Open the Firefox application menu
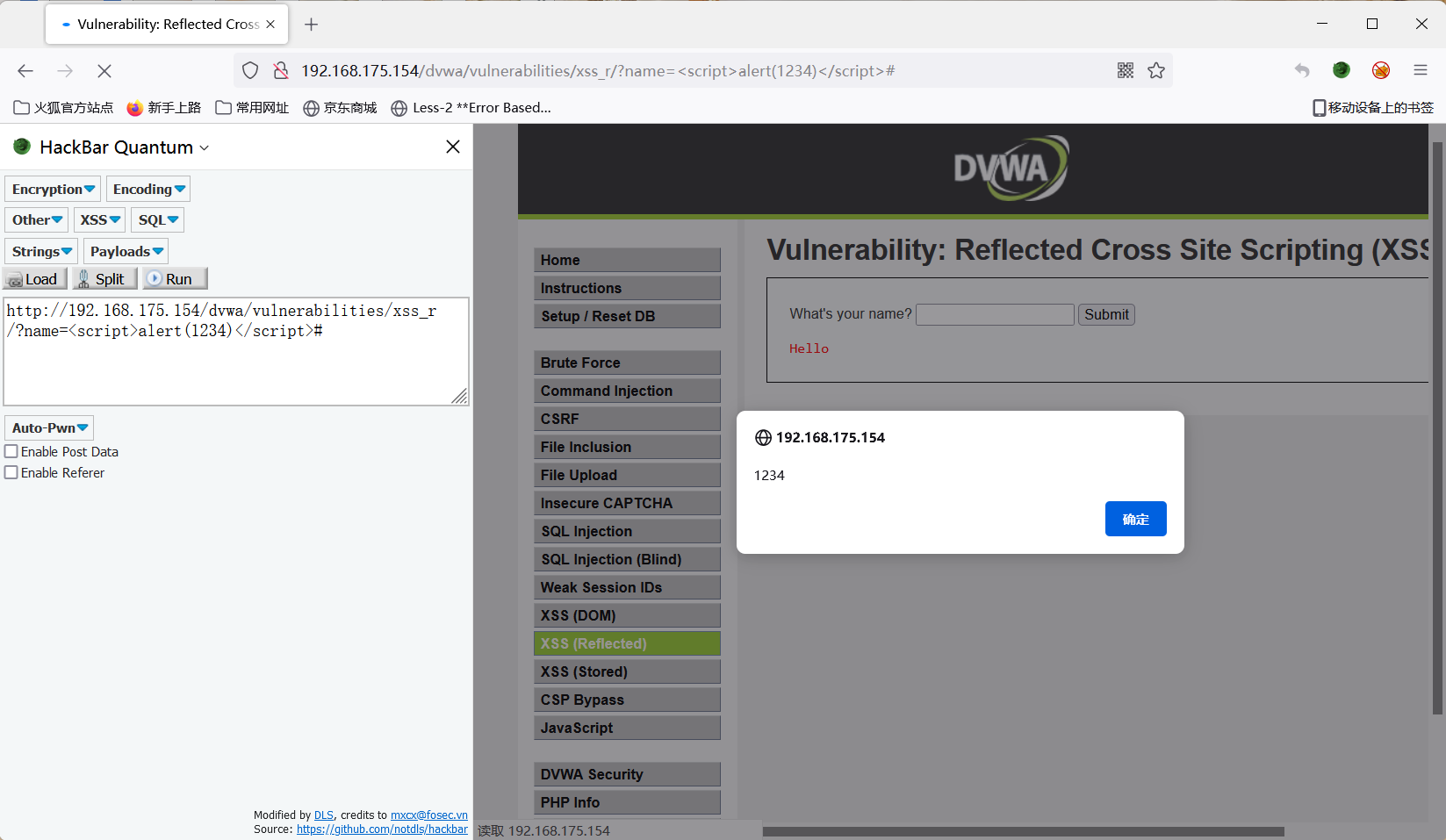The width and height of the screenshot is (1446, 840). (1421, 70)
